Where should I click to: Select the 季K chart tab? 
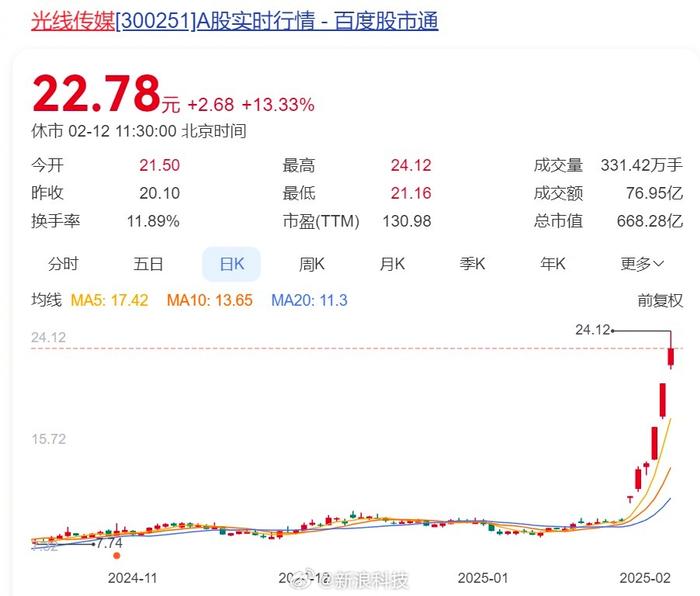[x=472, y=264]
